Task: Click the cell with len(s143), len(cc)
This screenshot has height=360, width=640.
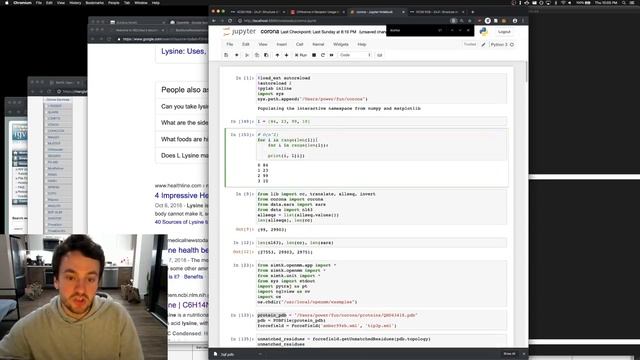Action: coord(382,243)
